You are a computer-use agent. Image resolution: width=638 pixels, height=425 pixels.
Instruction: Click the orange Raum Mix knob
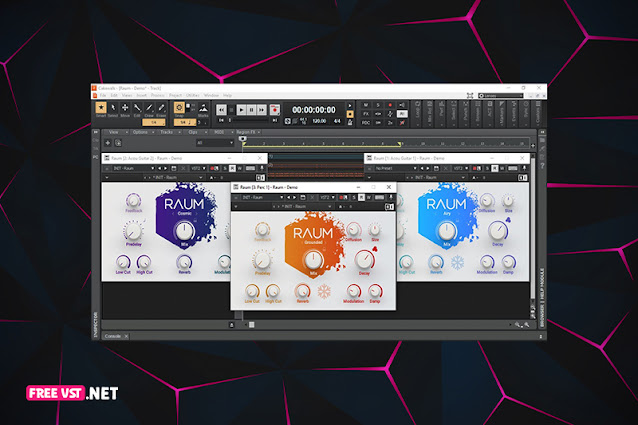click(313, 260)
